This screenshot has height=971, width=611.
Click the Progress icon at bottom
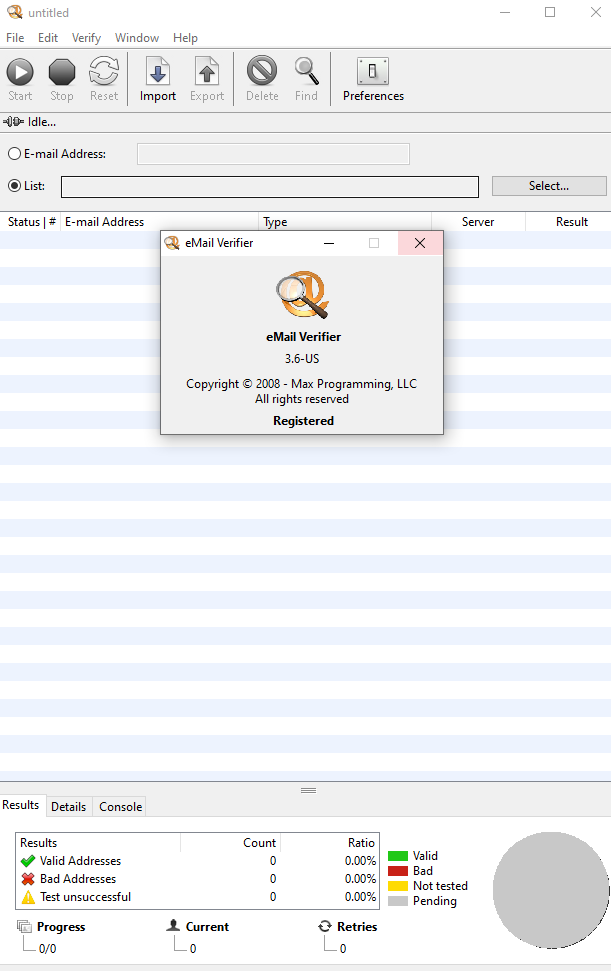24,926
